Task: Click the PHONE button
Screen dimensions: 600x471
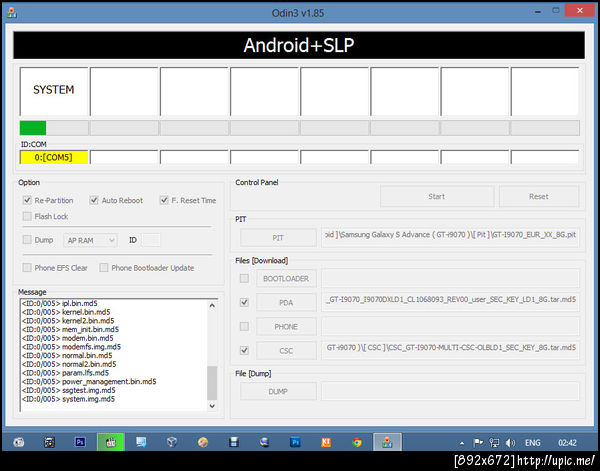Action: tap(286, 327)
